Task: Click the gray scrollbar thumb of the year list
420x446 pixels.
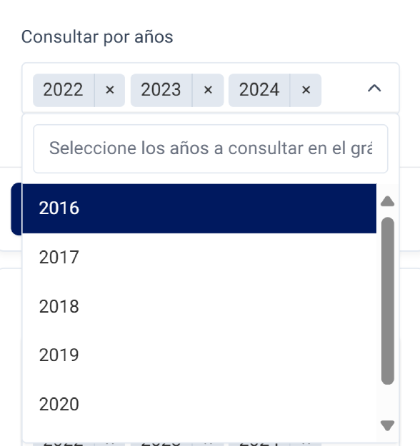Action: pos(388,301)
